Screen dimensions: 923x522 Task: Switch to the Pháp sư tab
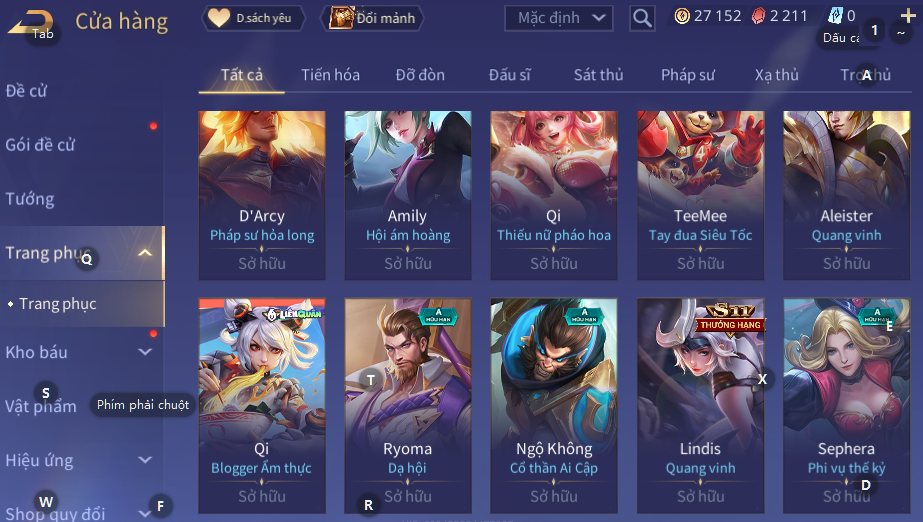pos(688,75)
